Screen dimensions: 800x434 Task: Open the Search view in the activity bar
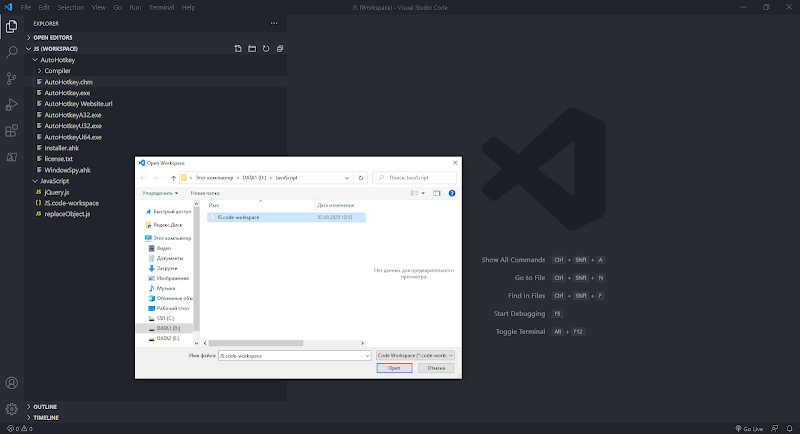tap(11, 52)
